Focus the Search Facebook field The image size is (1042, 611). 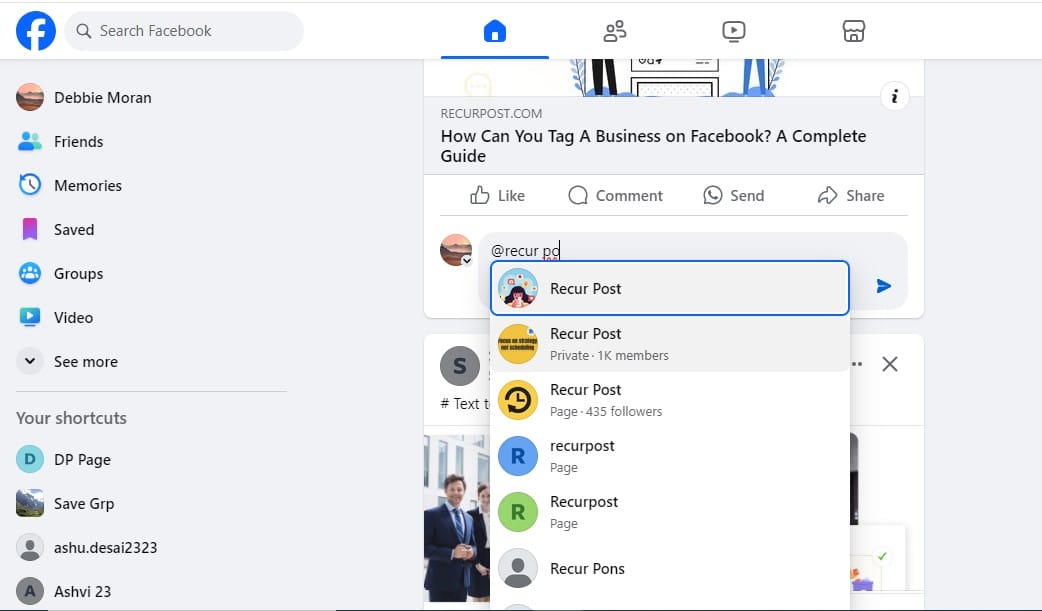pyautogui.click(x=184, y=31)
